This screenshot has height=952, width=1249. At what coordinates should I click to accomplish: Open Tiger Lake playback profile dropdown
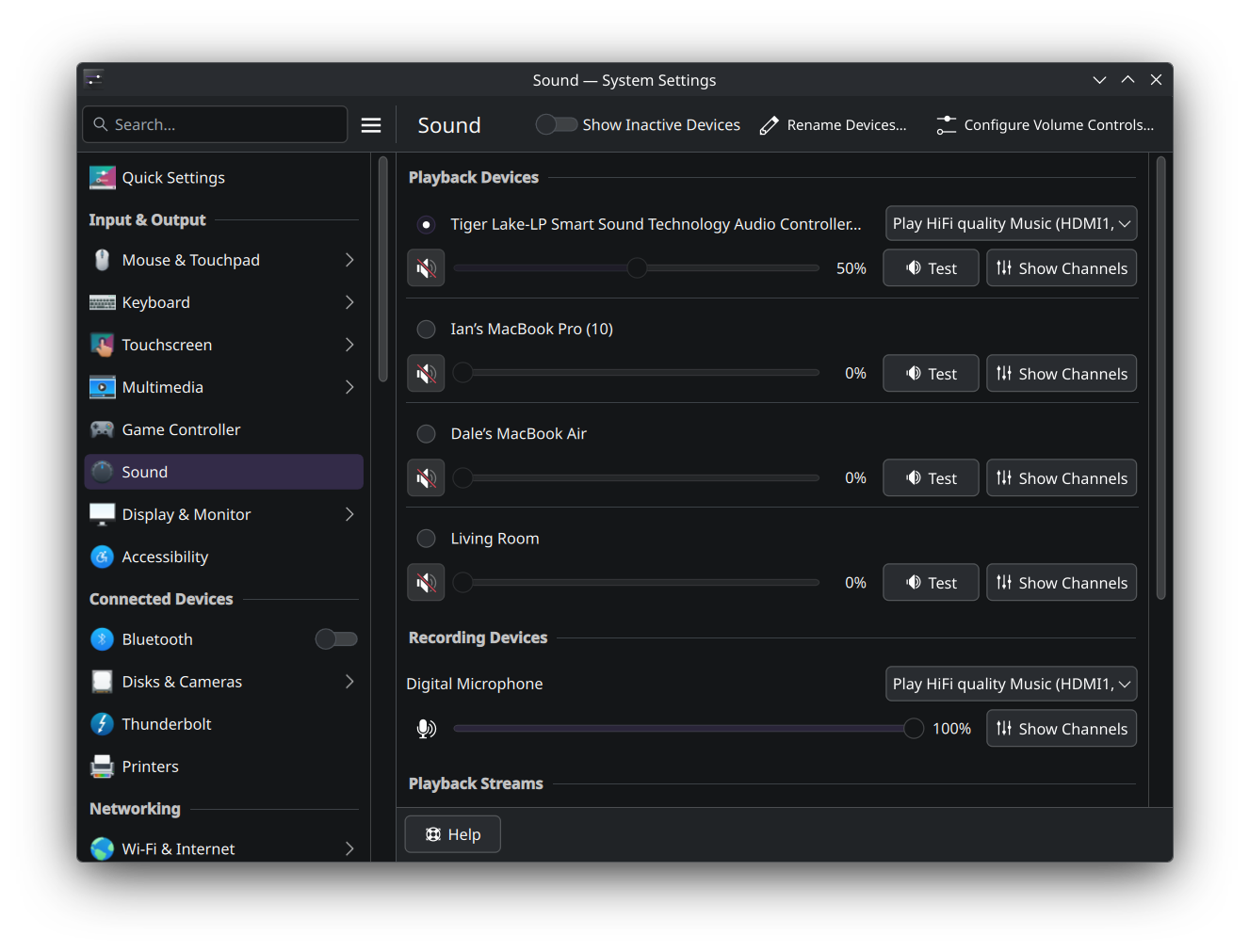tap(1011, 224)
